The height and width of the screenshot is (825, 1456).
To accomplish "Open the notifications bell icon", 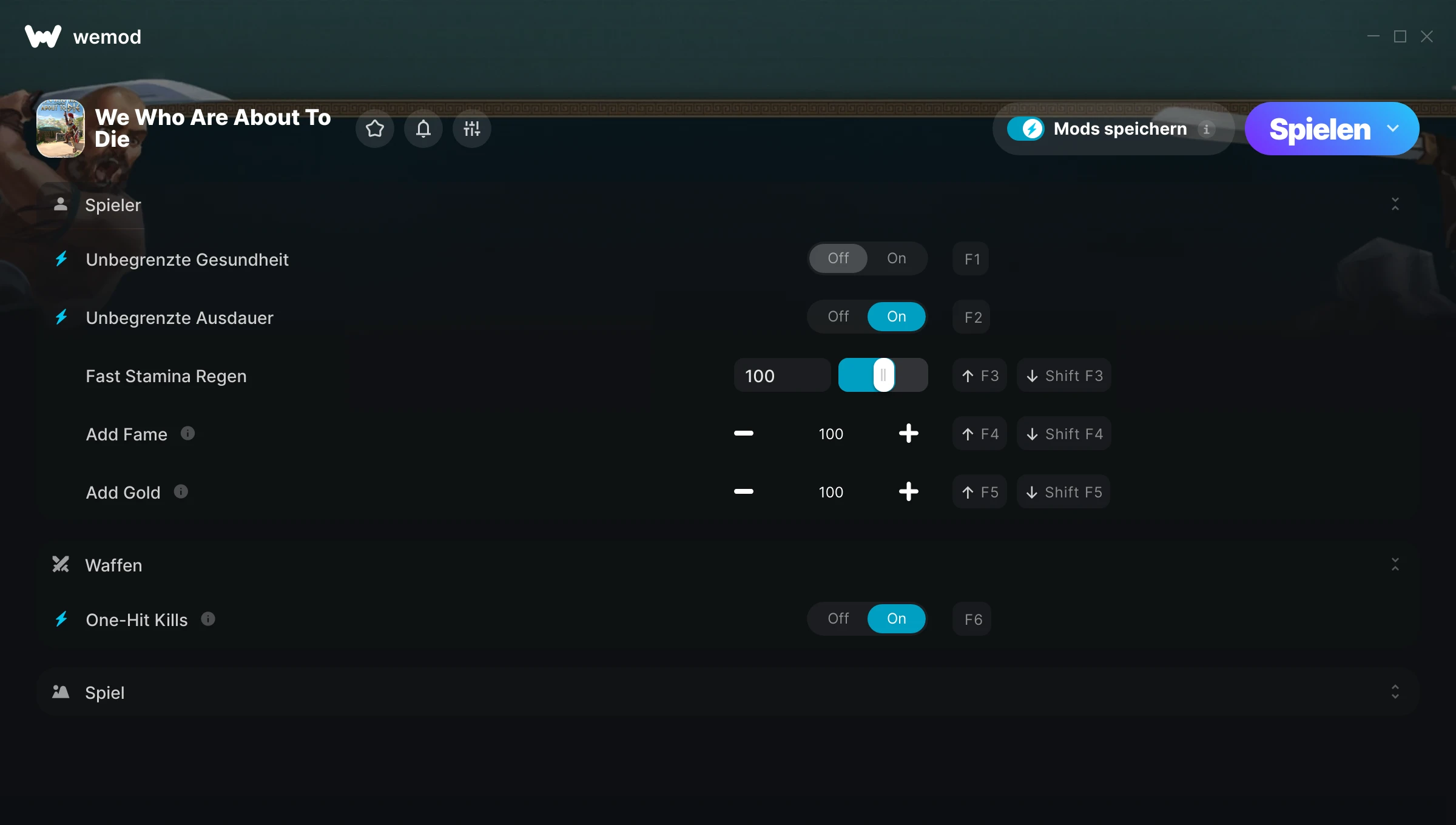I will pos(423,129).
